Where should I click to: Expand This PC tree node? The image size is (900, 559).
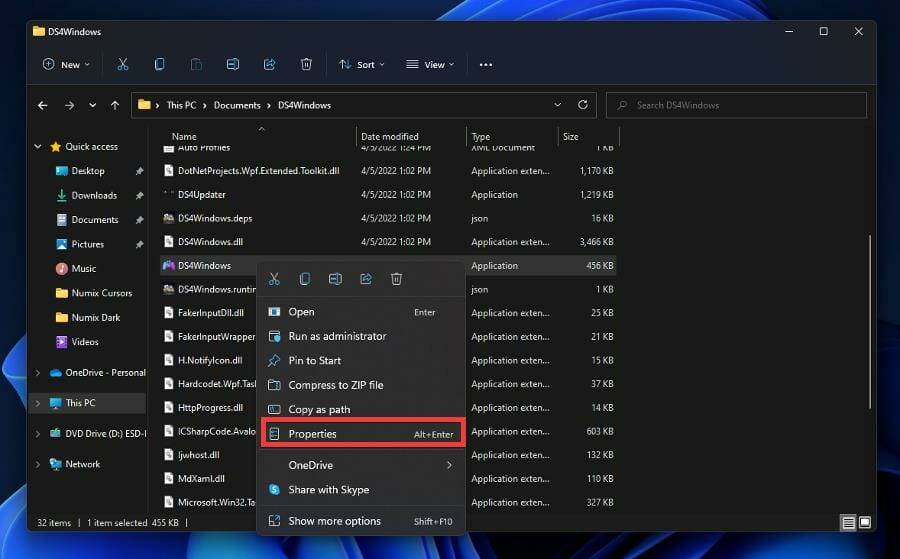click(38, 403)
